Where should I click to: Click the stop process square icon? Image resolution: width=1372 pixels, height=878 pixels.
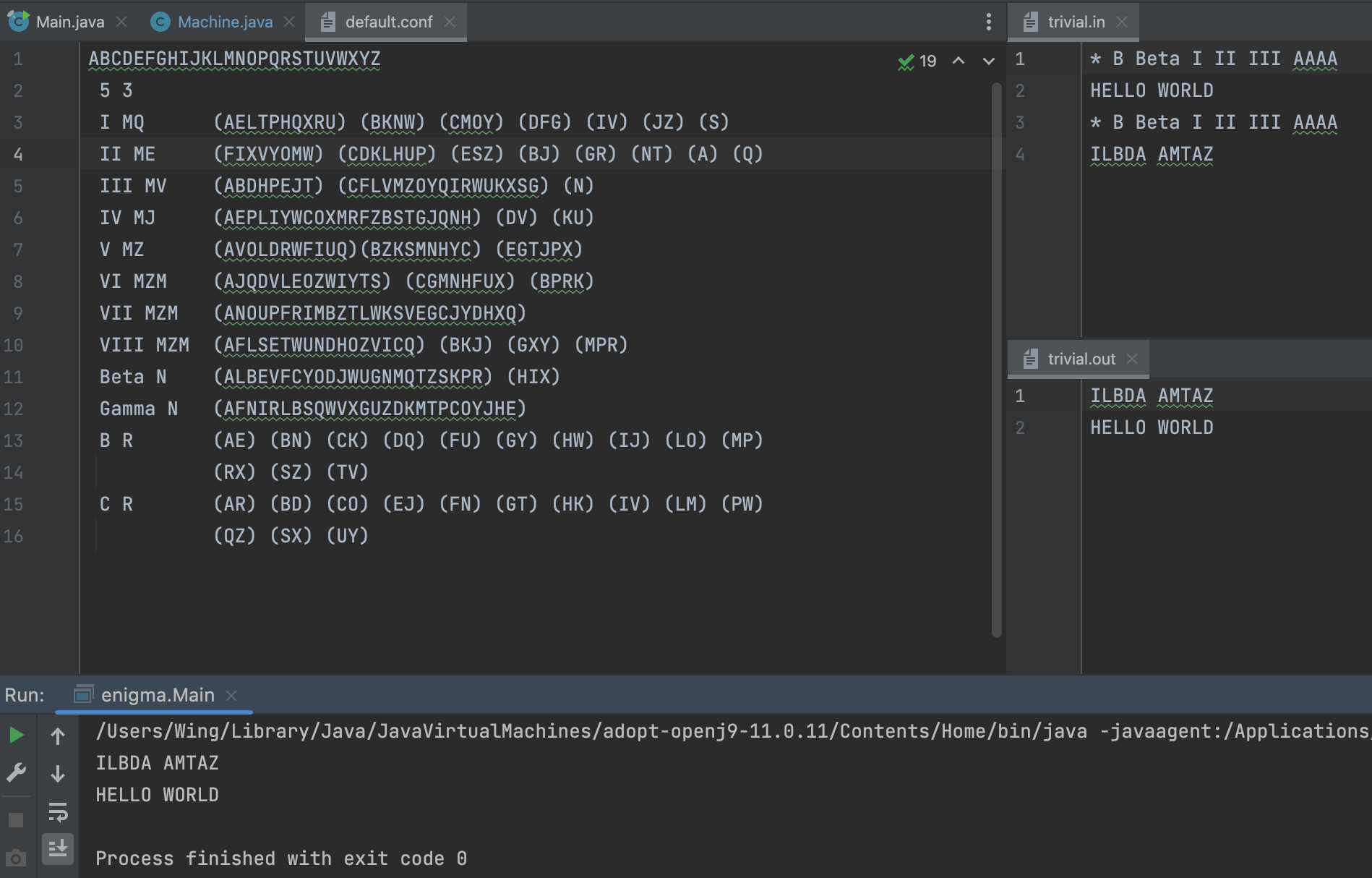16,820
